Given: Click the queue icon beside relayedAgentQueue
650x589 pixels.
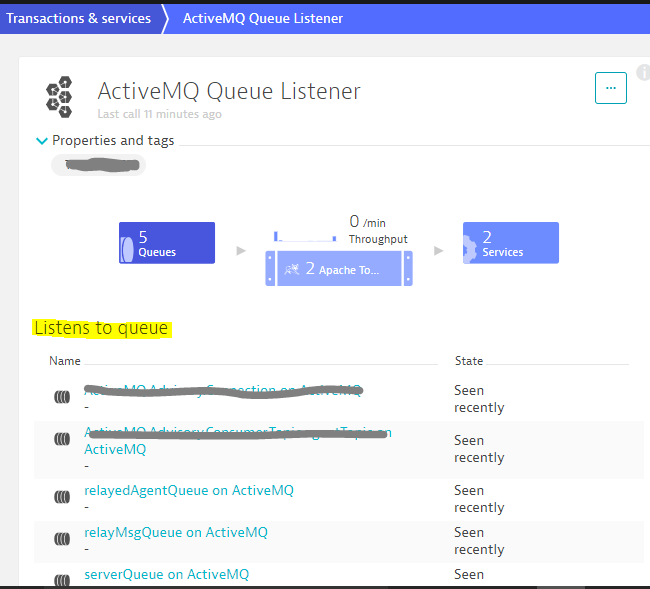Looking at the screenshot, I should 63,497.
